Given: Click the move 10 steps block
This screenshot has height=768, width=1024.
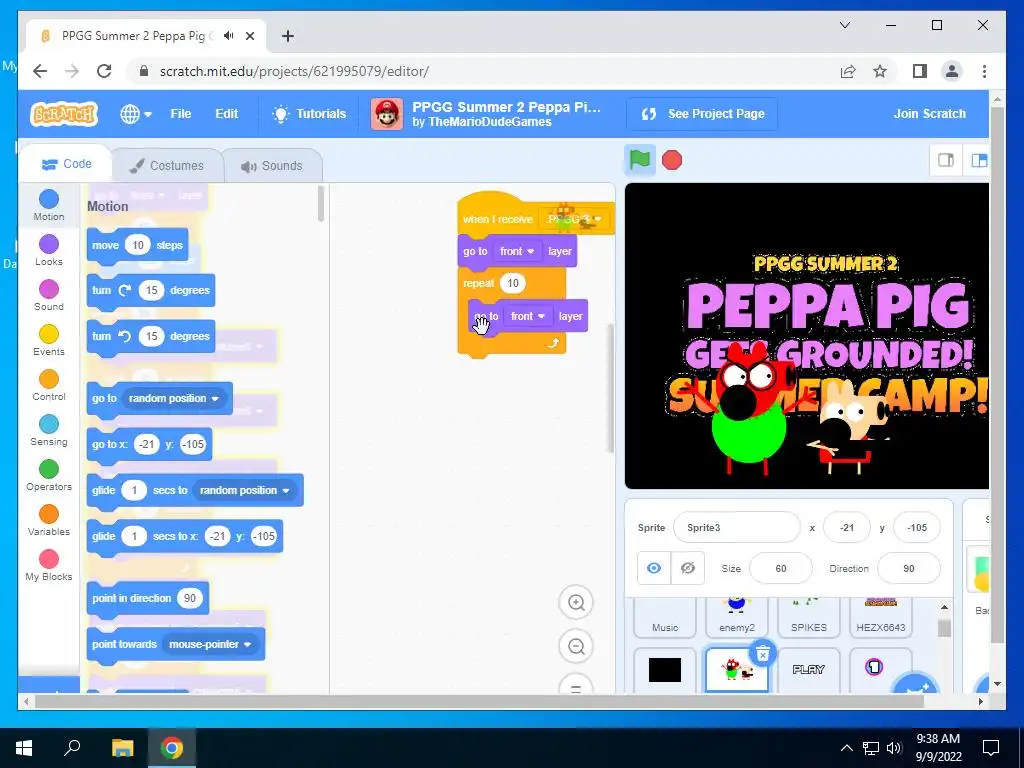Looking at the screenshot, I should pos(137,246).
